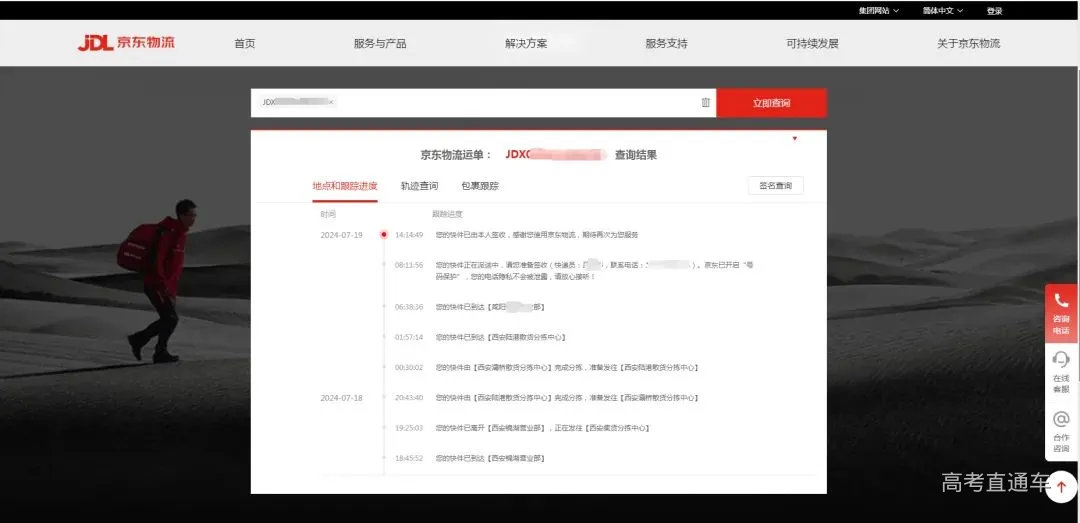
Task: Click the red 立即查询 button
Action: coord(771,103)
